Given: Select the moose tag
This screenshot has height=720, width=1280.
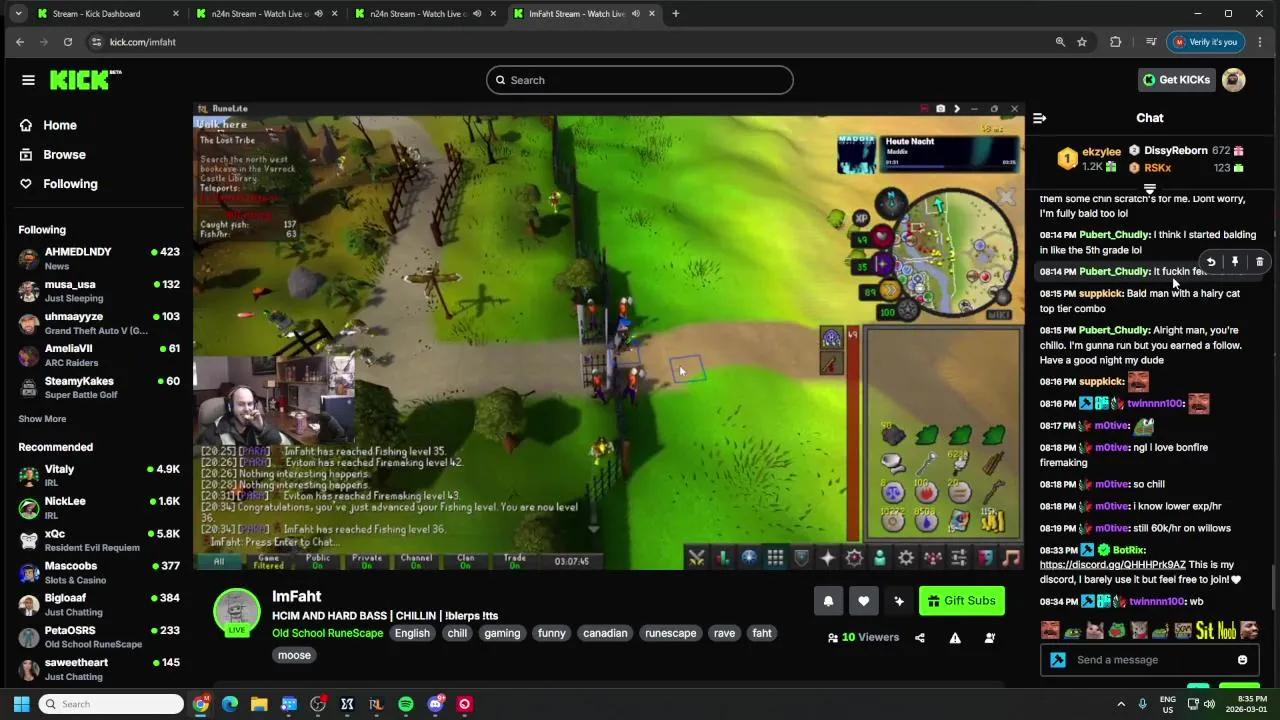Looking at the screenshot, I should click(x=294, y=655).
